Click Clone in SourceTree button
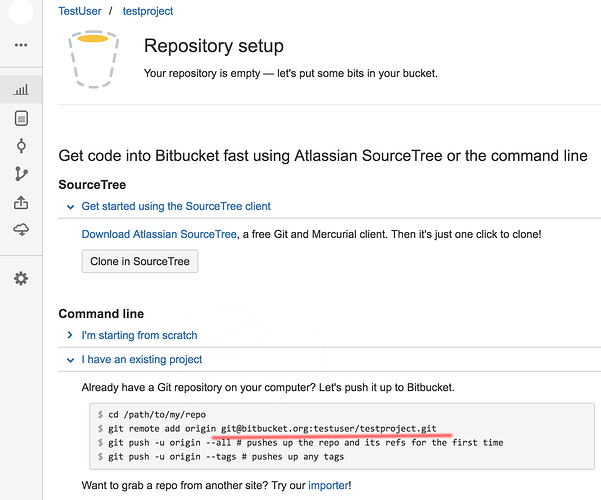The image size is (601, 500). tap(140, 262)
